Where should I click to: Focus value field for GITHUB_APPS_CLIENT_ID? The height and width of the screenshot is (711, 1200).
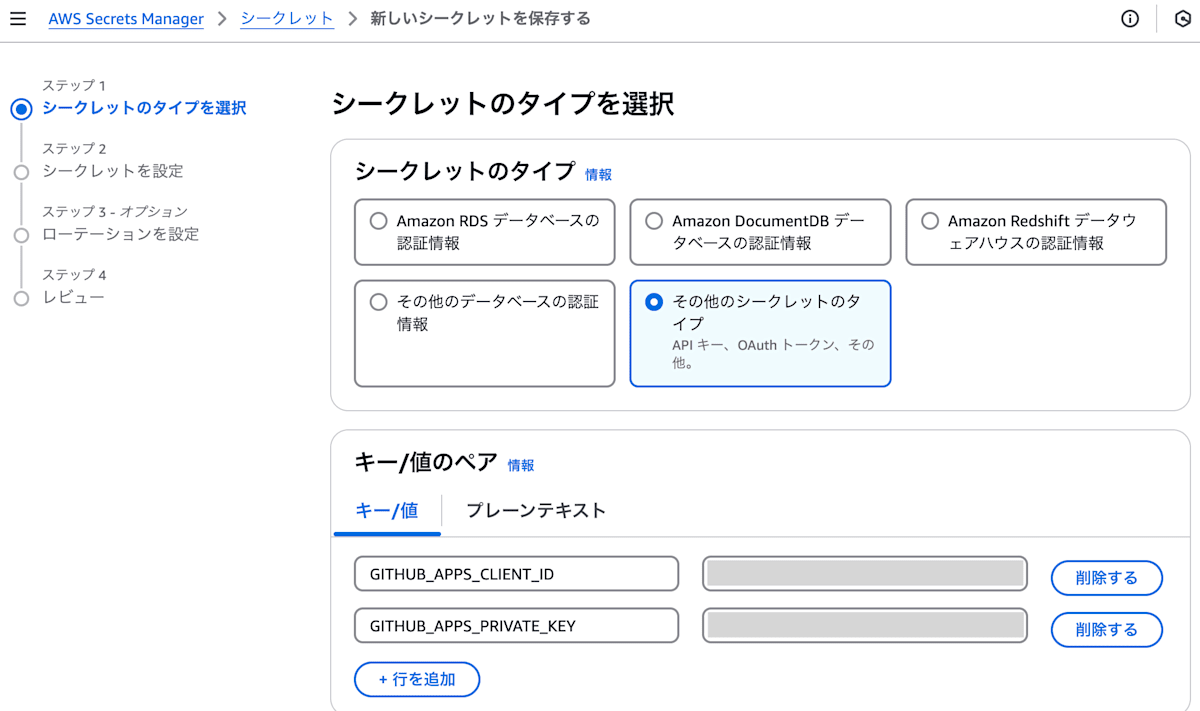coord(865,574)
